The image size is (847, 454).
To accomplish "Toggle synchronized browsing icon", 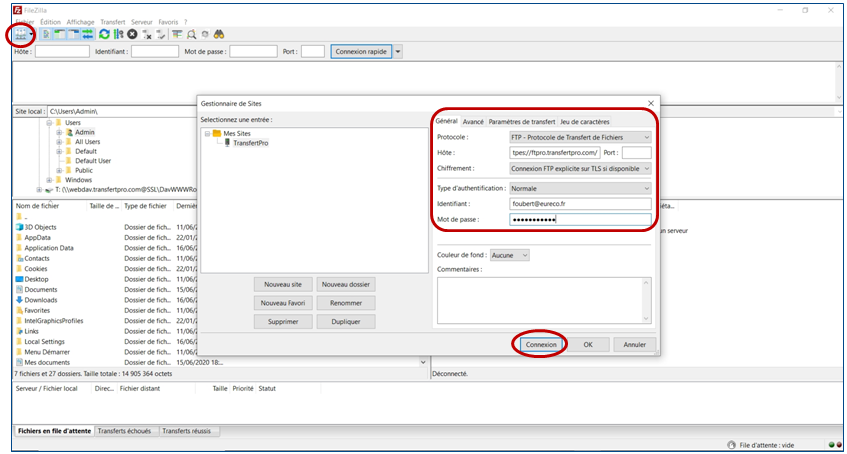I will pos(205,34).
